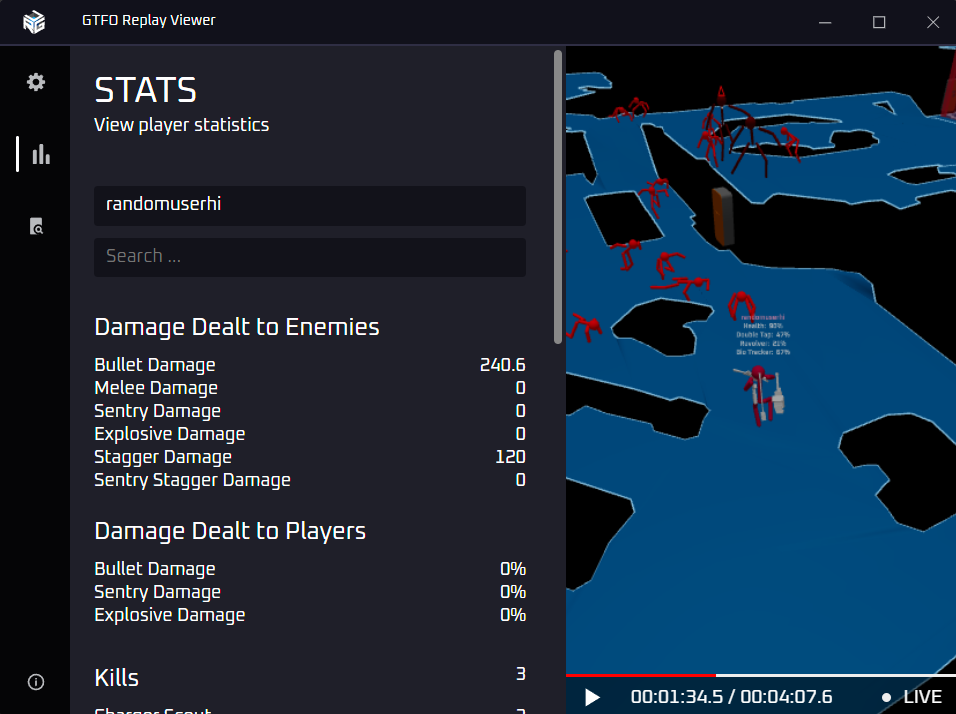The image size is (956, 714).
Task: Jump to LIVE playback
Action: pyautogui.click(x=912, y=697)
